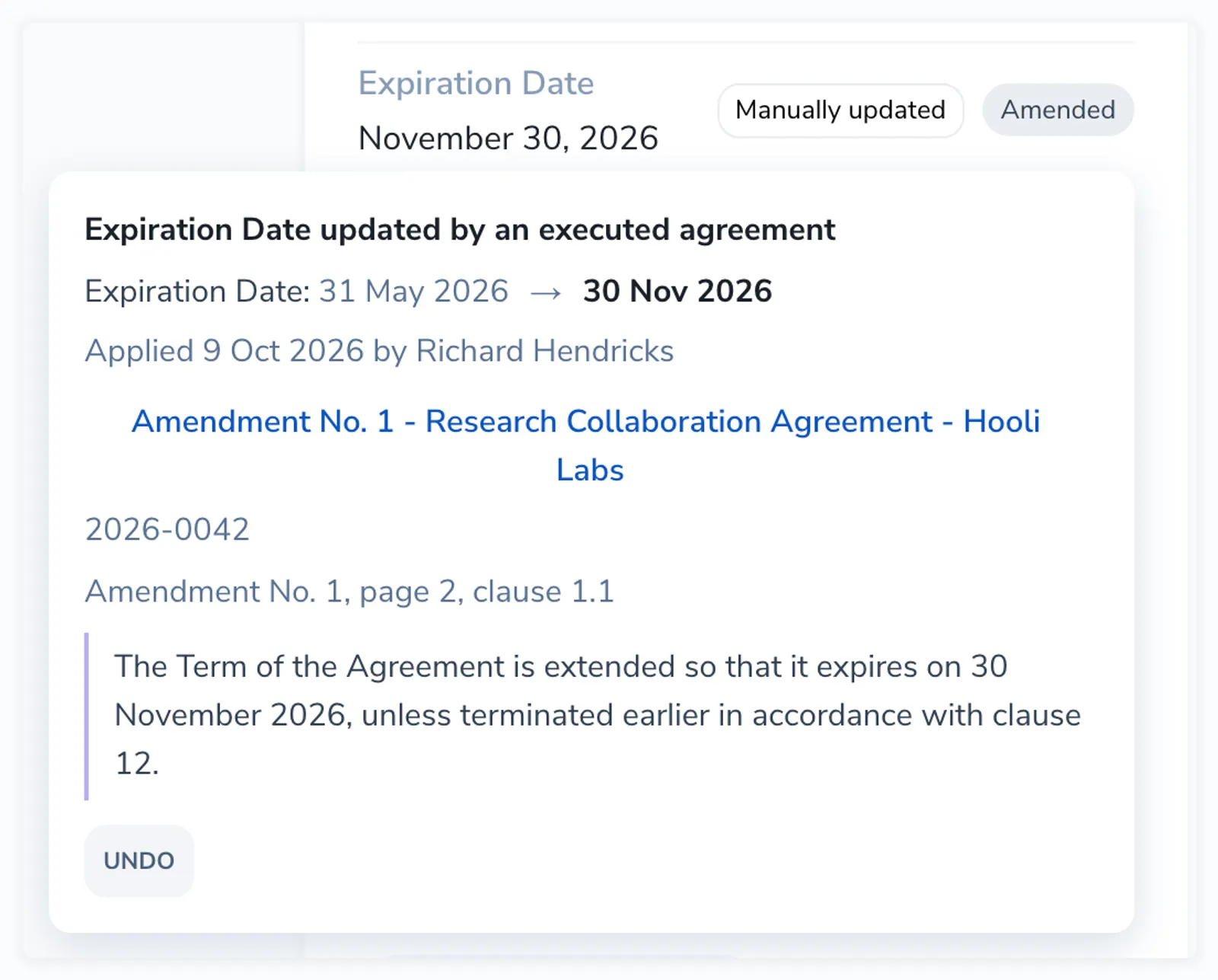Screen dimensions: 1218x980
Task: Open the Amendment No. 1 Research Collaboration link
Action: tap(585, 445)
